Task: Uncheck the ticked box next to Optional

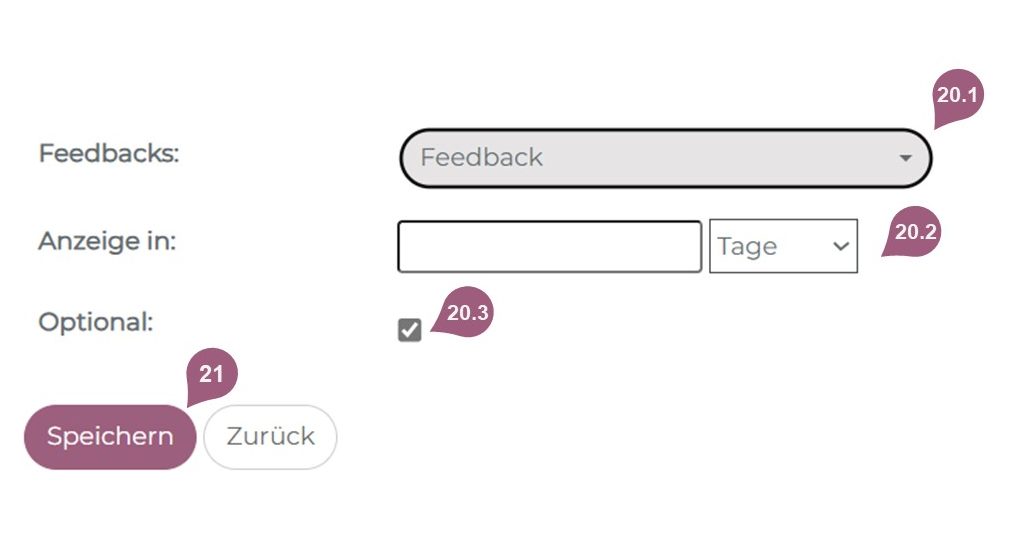Action: pos(410,330)
